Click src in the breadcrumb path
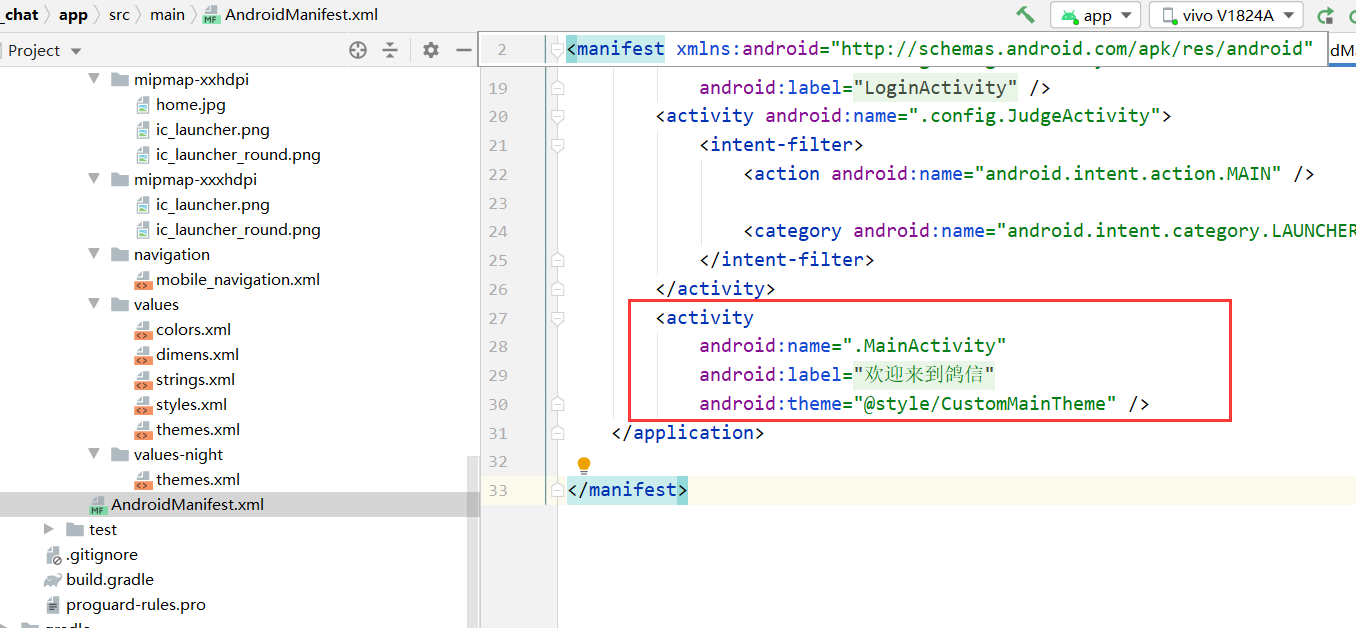Image resolution: width=1356 pixels, height=628 pixels. pos(121,15)
